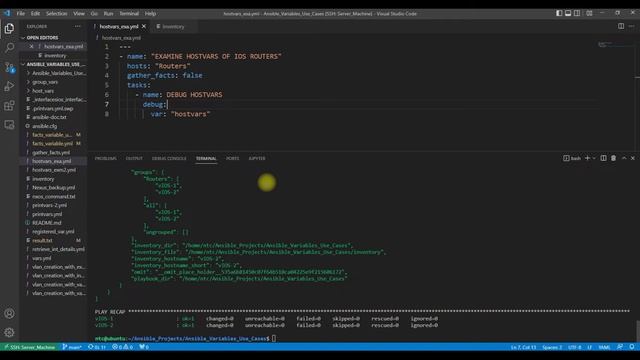Toggle primary side bar layout icon
The width and height of the screenshot is (640, 360).
pyautogui.click(x=559, y=13)
